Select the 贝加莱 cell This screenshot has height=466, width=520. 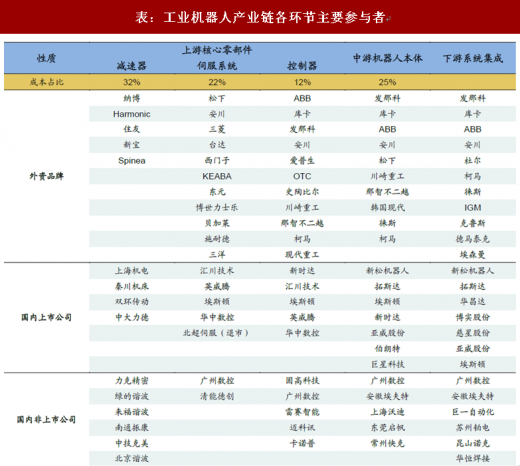tap(217, 223)
